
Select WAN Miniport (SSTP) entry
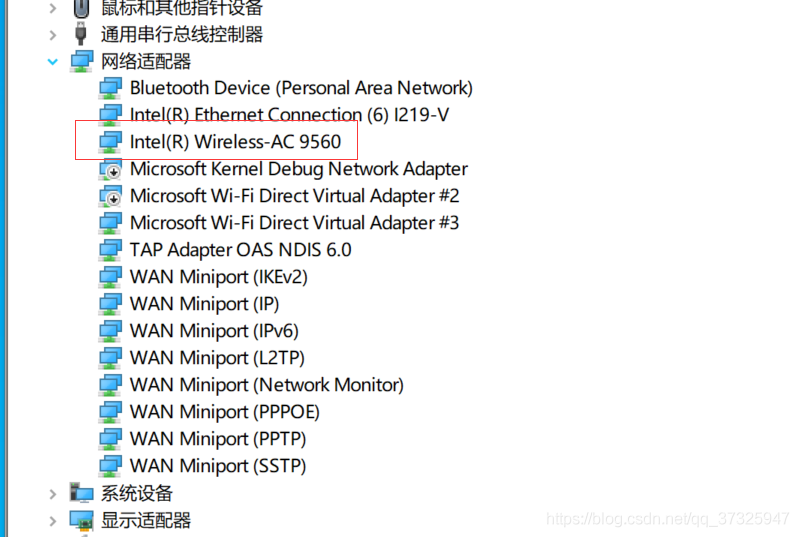pos(218,466)
